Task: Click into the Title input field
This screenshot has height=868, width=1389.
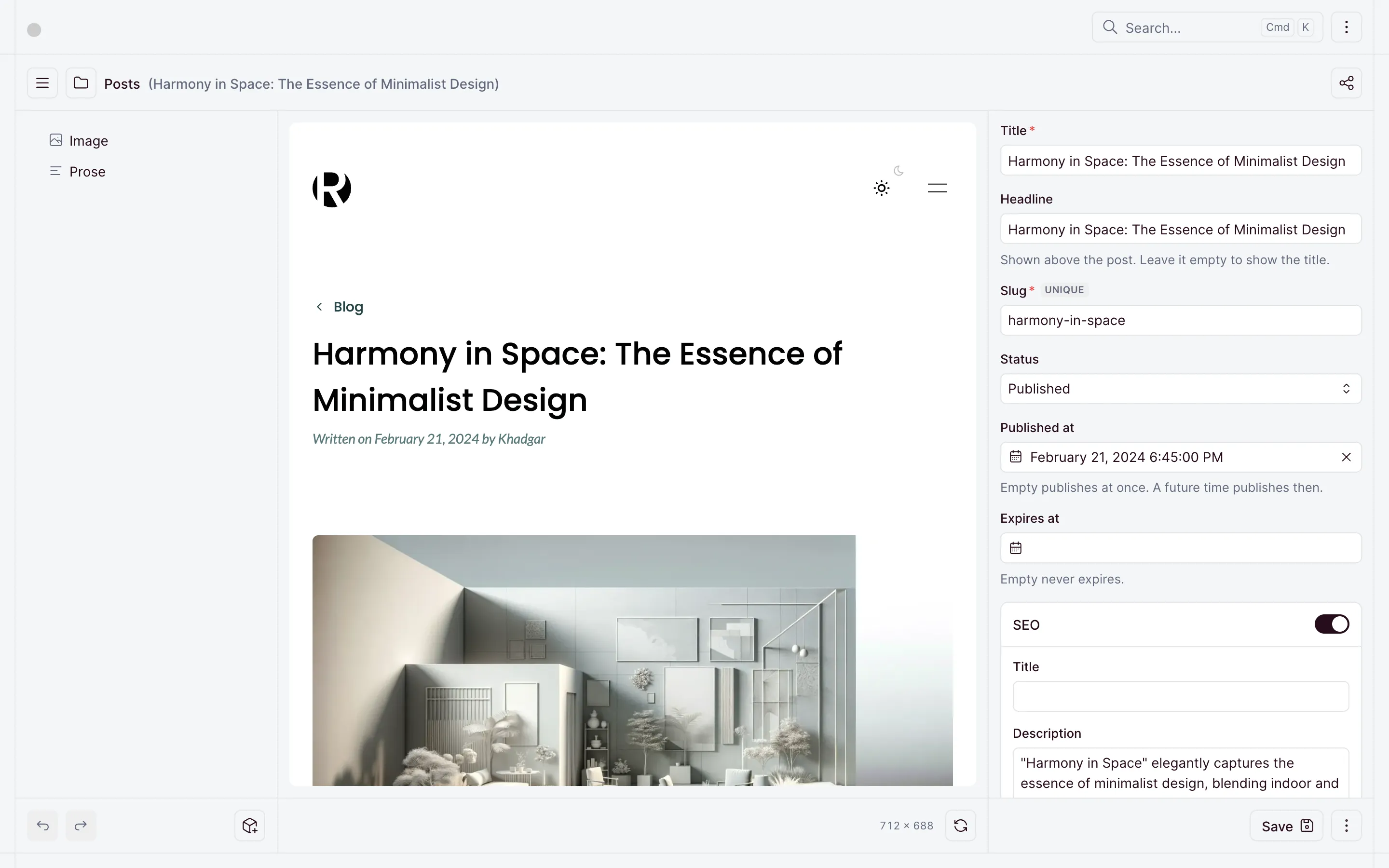Action: tap(1181, 160)
